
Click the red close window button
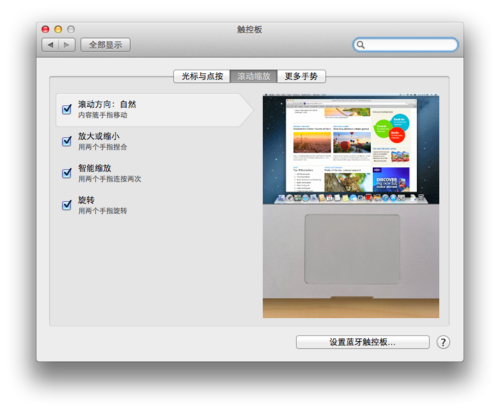click(45, 29)
